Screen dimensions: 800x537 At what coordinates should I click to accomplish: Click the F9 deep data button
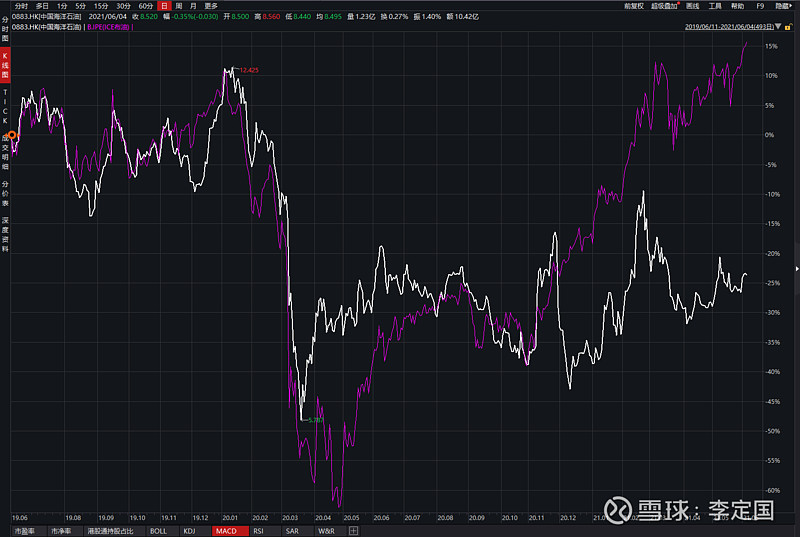(x=760, y=6)
